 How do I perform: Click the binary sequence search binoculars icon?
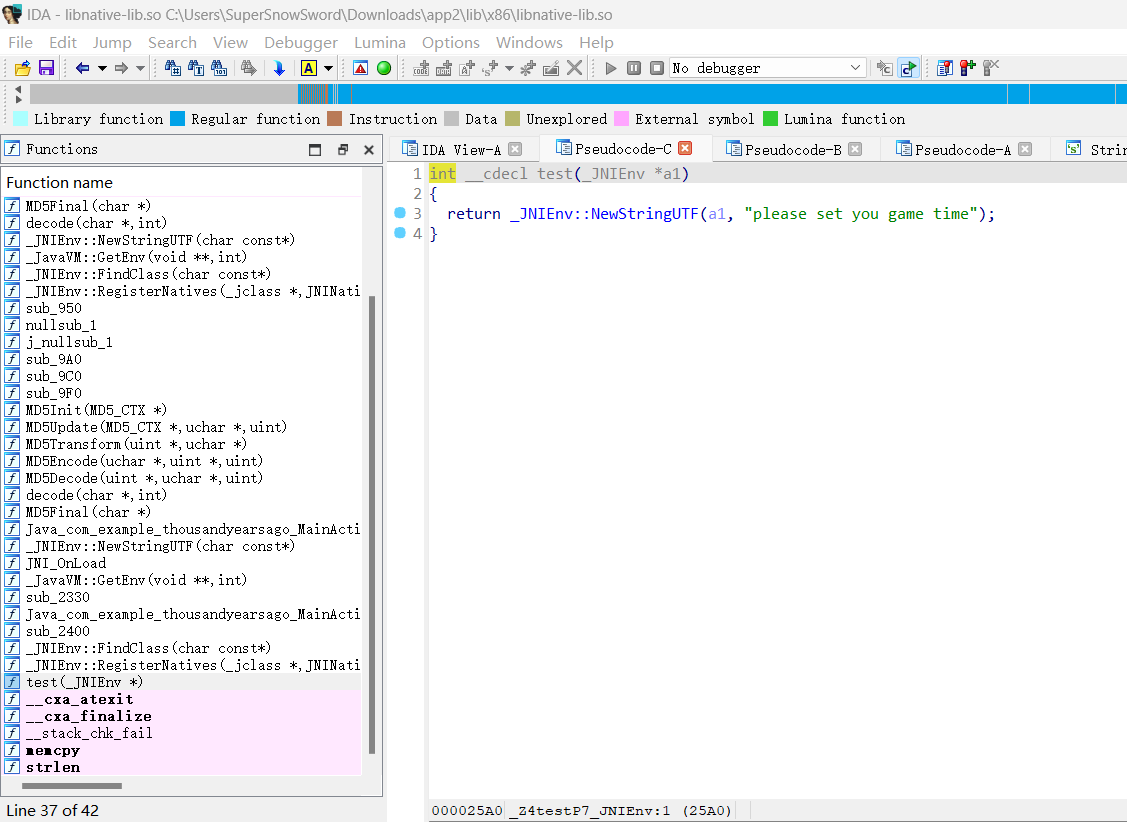[x=218, y=68]
